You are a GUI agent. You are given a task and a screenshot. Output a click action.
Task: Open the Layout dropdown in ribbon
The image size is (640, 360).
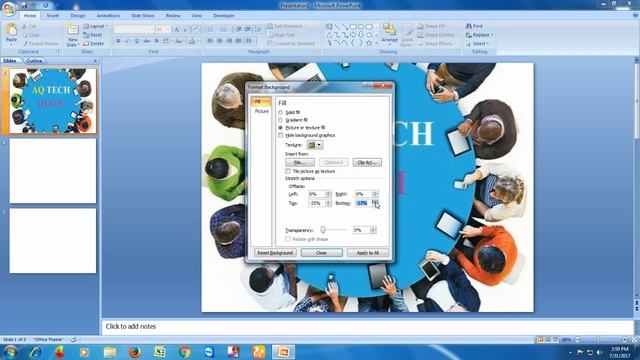pyautogui.click(x=96, y=26)
